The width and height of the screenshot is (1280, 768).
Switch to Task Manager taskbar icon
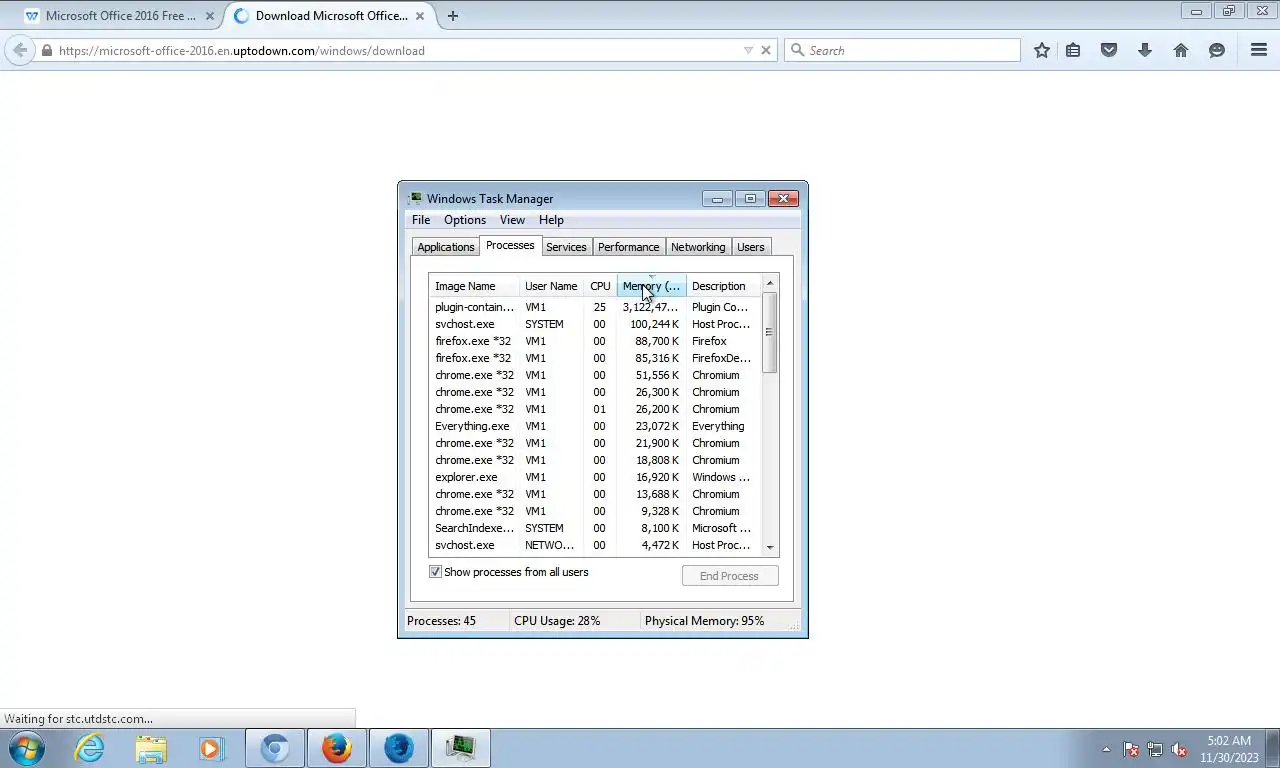461,748
